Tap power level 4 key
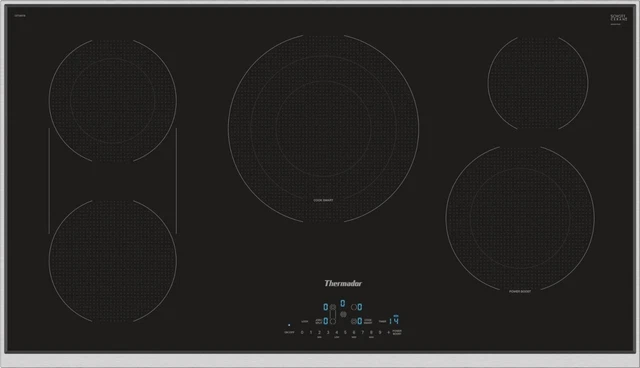Viewport: 640px width, 368px height. pos(337,332)
